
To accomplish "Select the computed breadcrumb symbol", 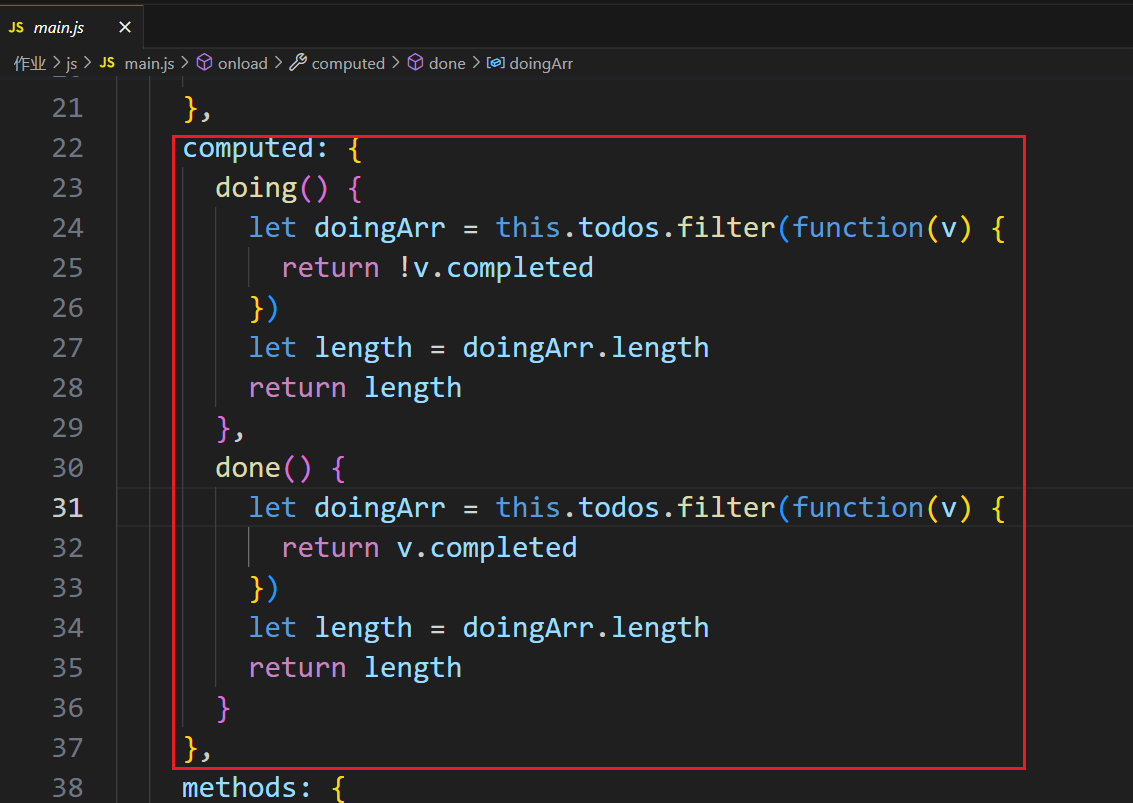I will point(348,64).
